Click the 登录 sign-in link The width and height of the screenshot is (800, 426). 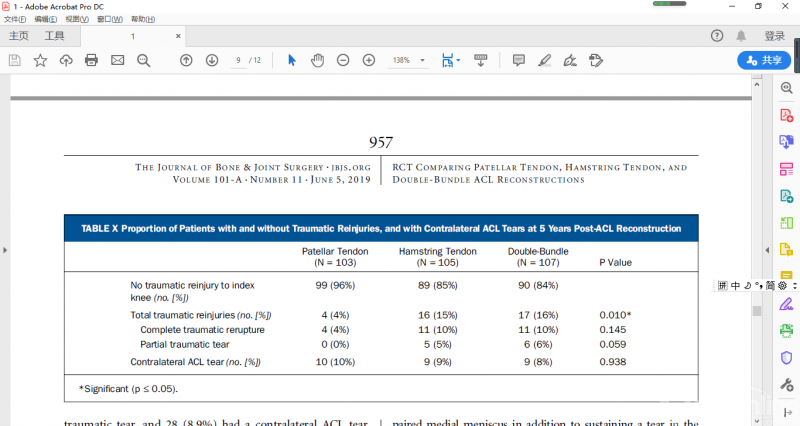point(775,36)
